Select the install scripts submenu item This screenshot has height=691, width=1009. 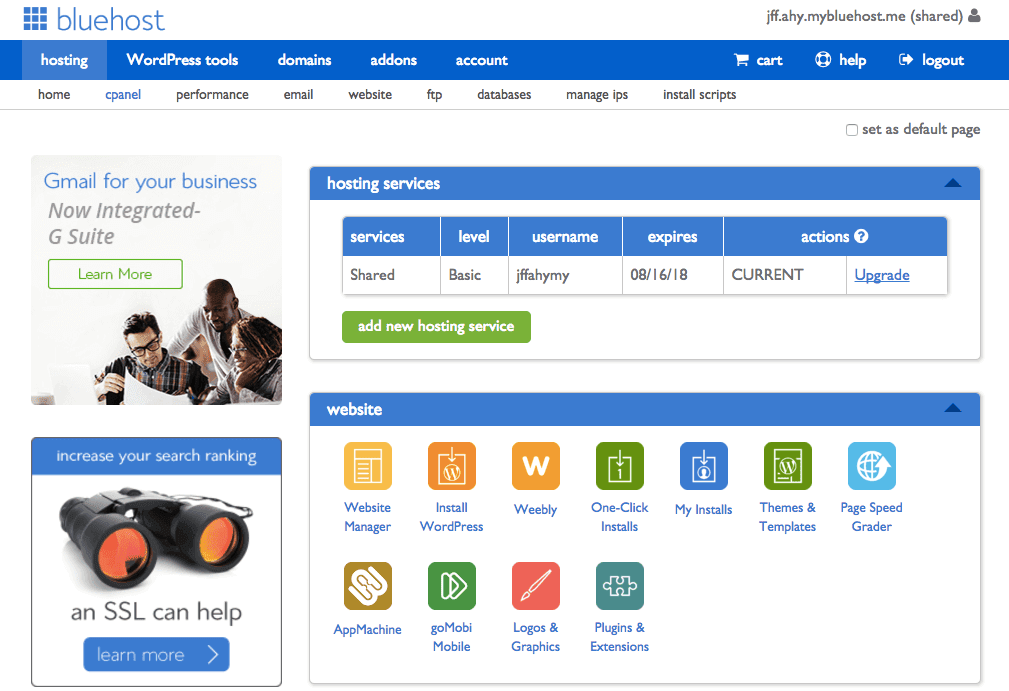699,95
